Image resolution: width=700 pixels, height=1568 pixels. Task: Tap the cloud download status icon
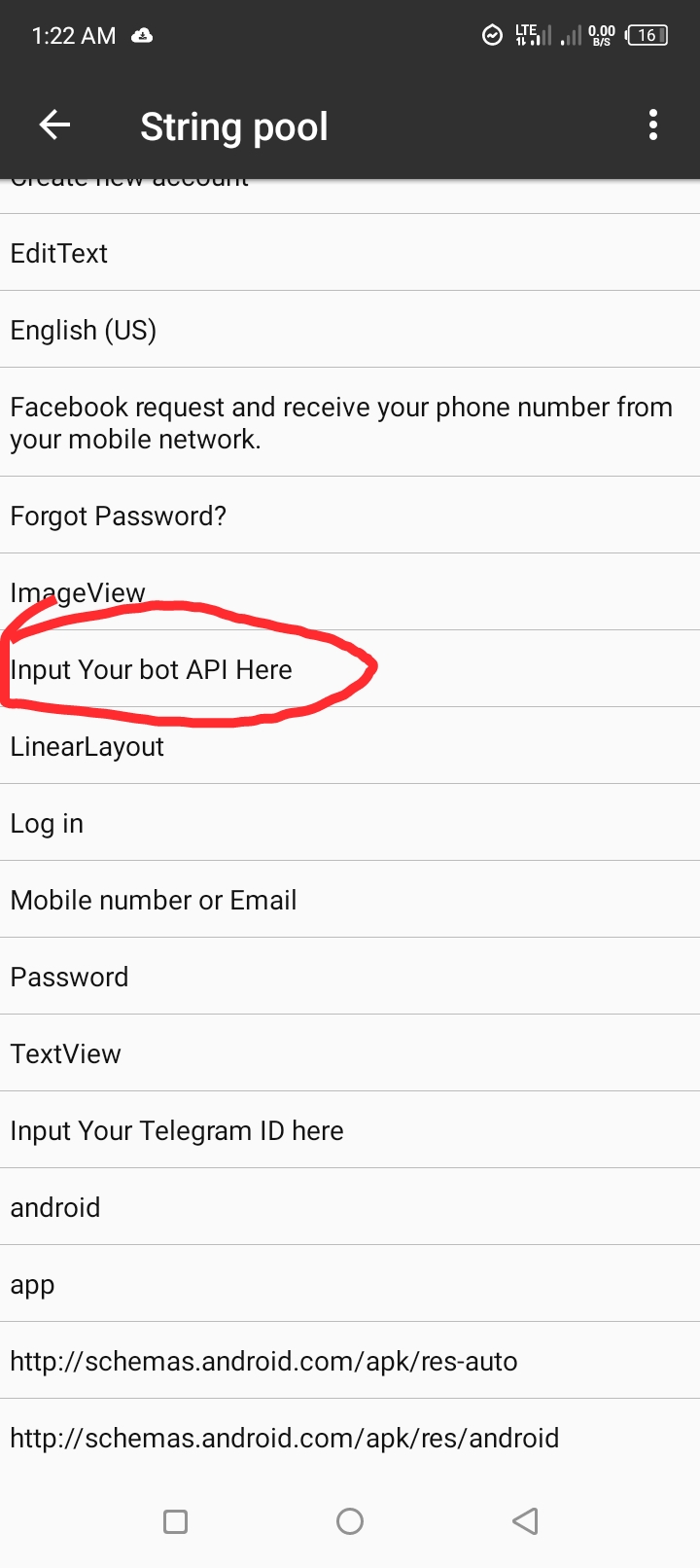pyautogui.click(x=142, y=36)
